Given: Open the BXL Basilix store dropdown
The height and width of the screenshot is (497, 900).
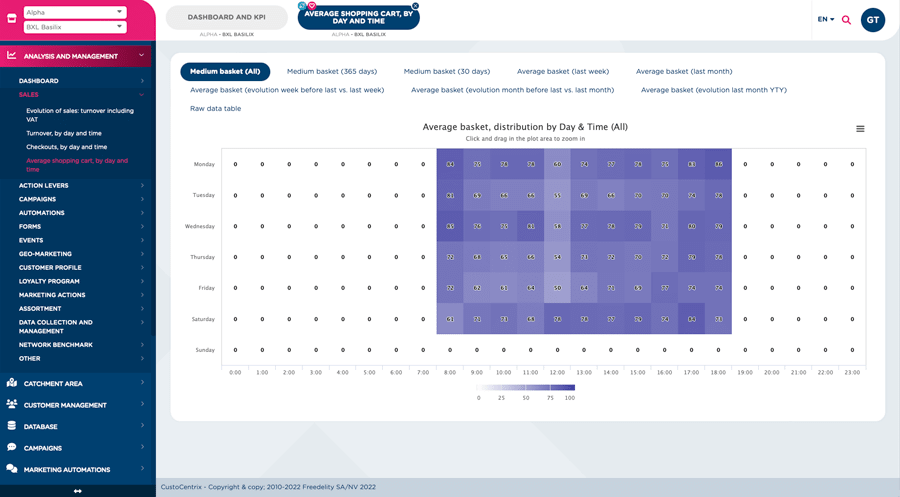Looking at the screenshot, I should pyautogui.click(x=75, y=27).
